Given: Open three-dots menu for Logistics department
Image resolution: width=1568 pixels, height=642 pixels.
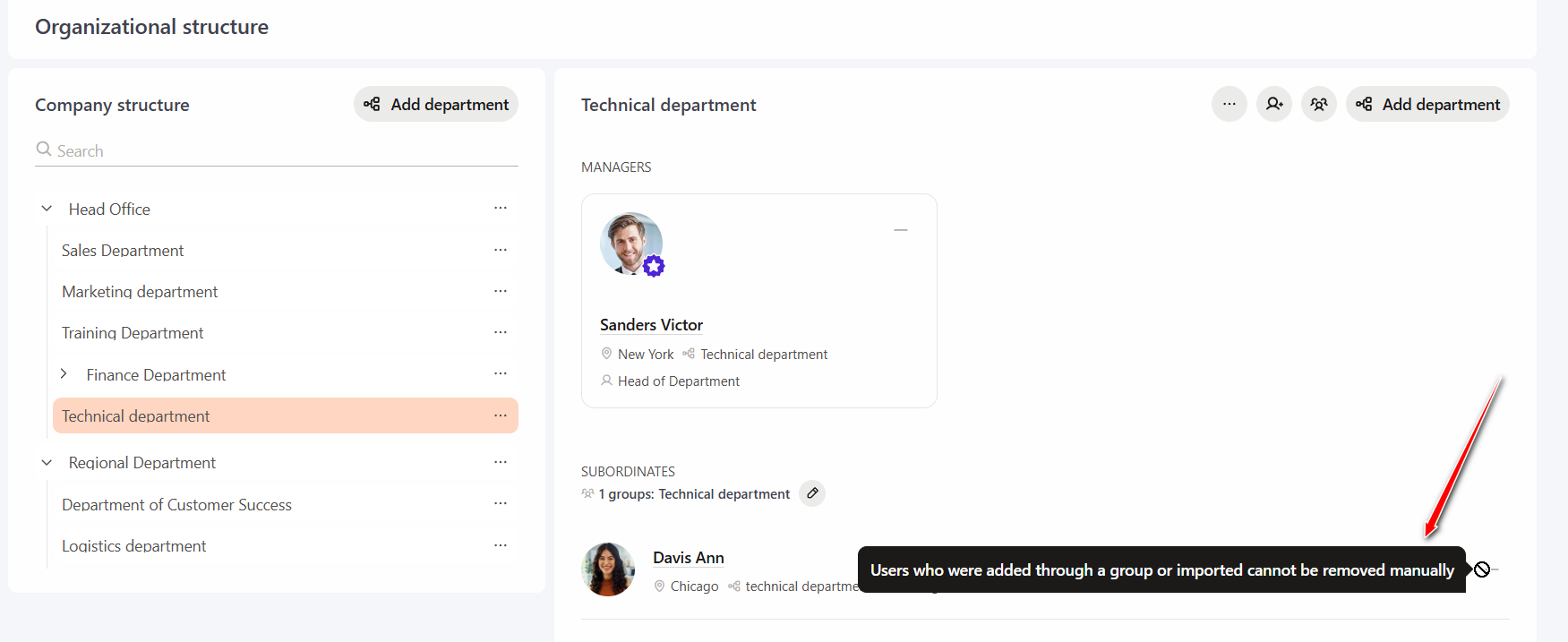Looking at the screenshot, I should click(501, 545).
